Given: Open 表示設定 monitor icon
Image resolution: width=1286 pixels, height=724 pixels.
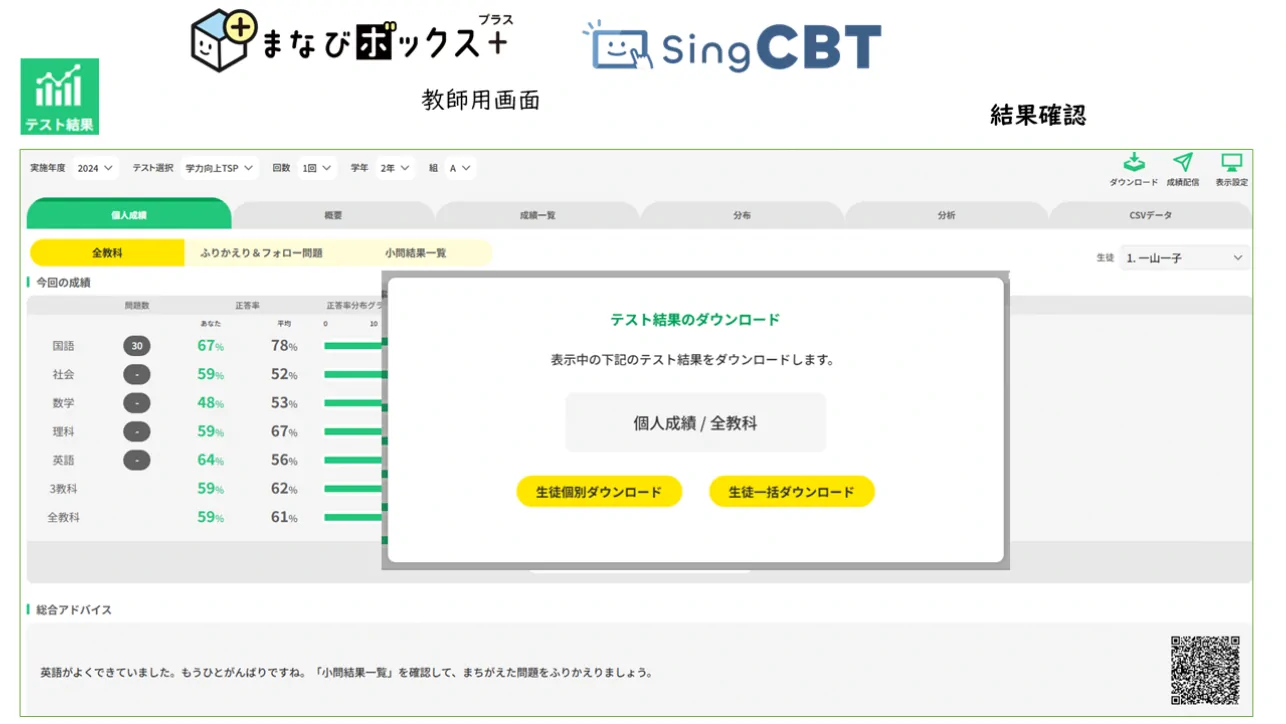Looking at the screenshot, I should 1231,164.
